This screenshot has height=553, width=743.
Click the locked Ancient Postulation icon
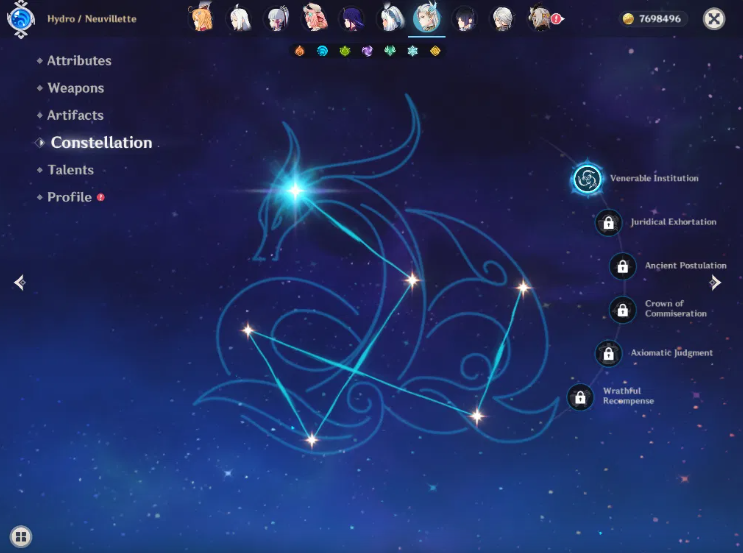pos(623,266)
